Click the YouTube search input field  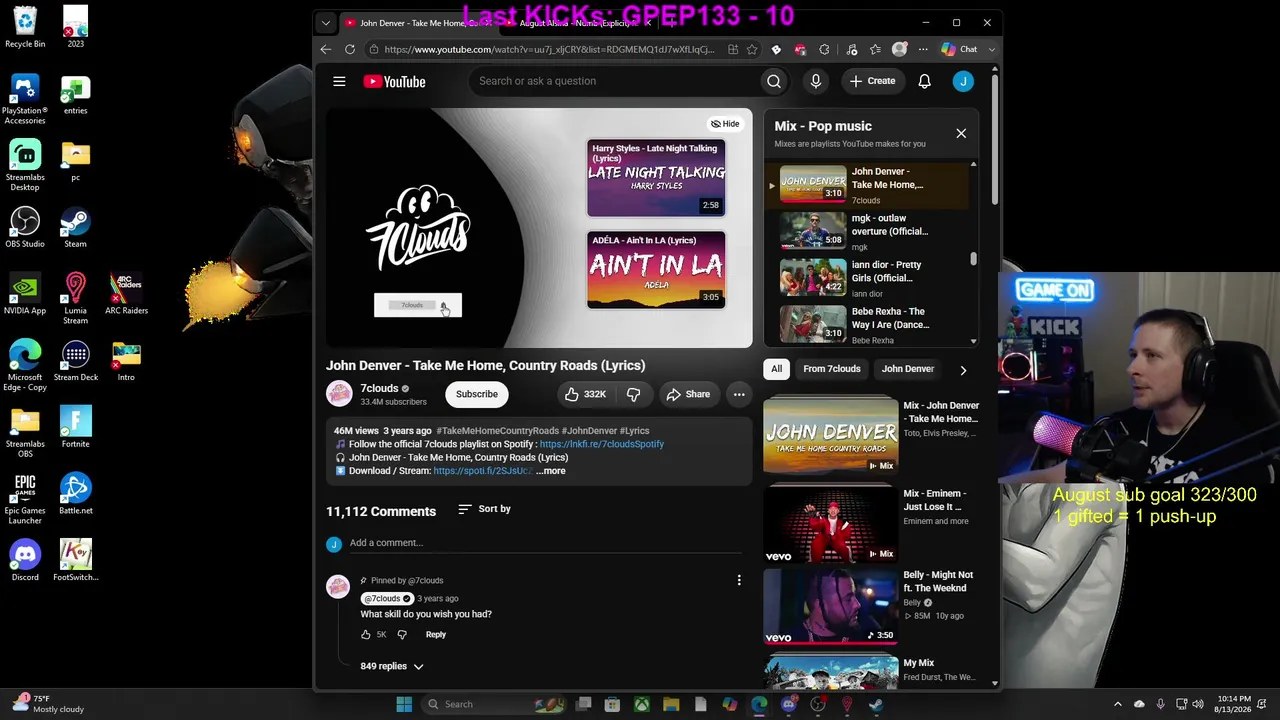615,81
